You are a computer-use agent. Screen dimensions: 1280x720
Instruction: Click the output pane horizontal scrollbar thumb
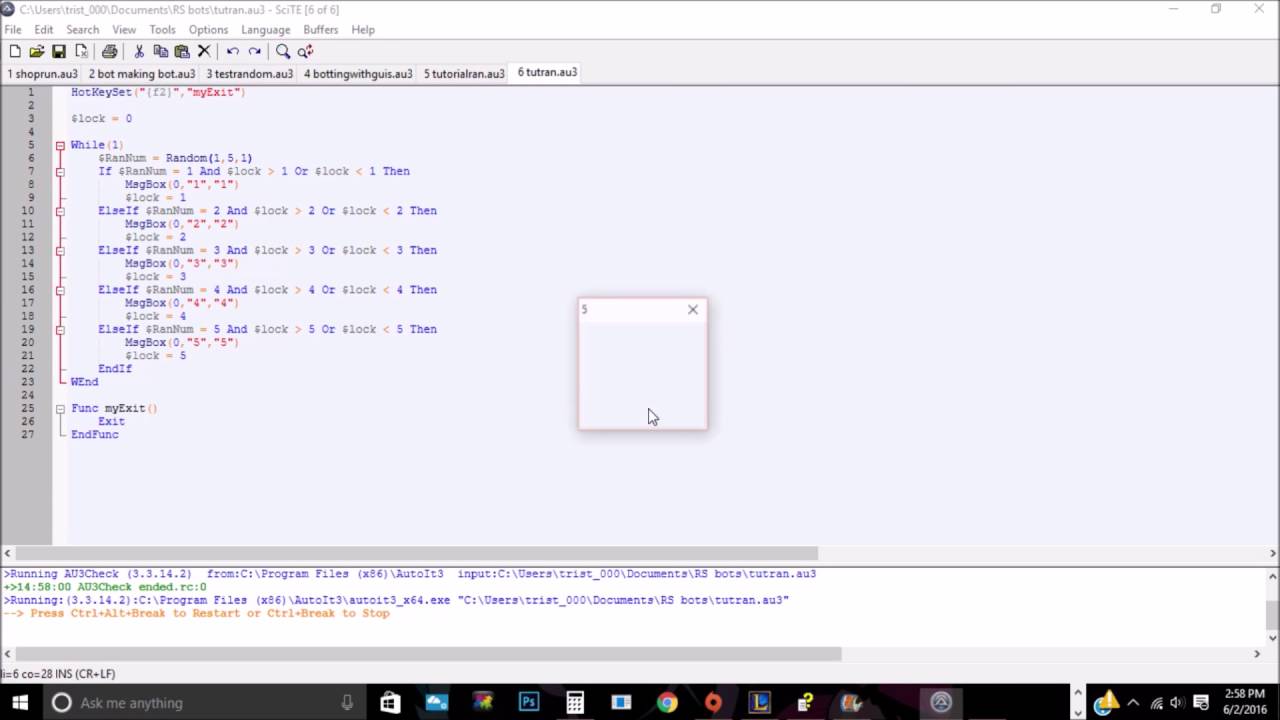[429, 654]
